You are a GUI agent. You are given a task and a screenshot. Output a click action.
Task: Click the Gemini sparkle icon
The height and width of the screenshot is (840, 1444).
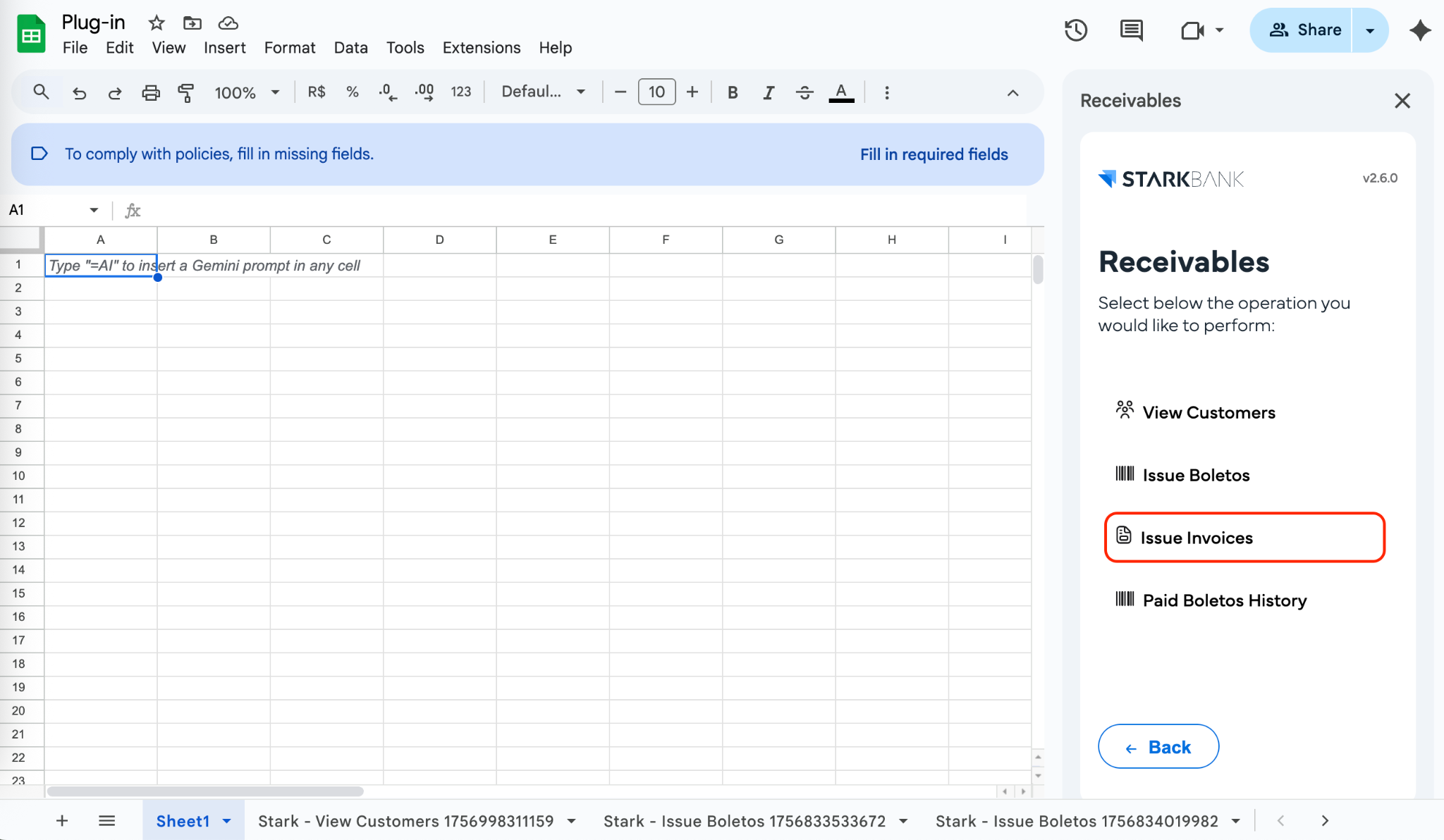tap(1419, 30)
